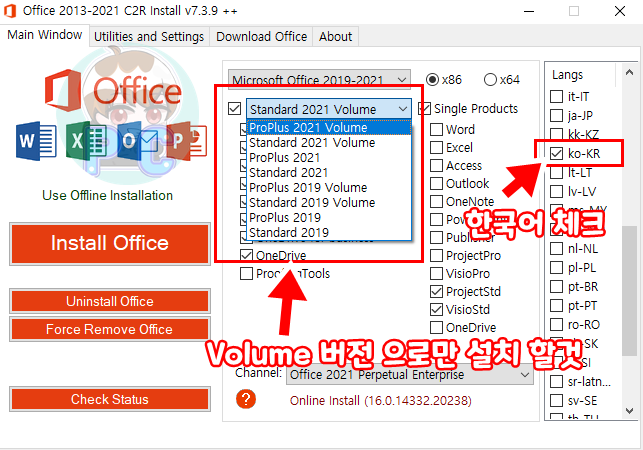The image size is (643, 450).
Task: Click the Word app icon
Action: (x=36, y=141)
